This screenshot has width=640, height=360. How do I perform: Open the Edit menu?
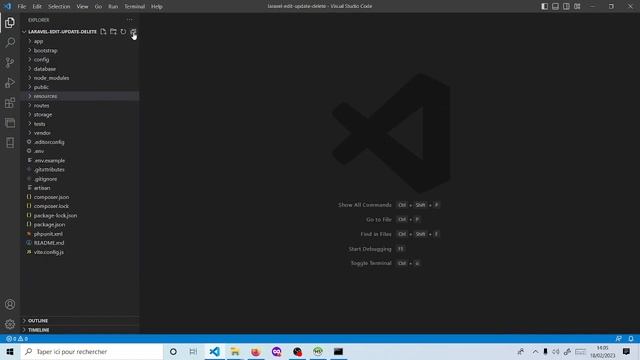point(37,7)
